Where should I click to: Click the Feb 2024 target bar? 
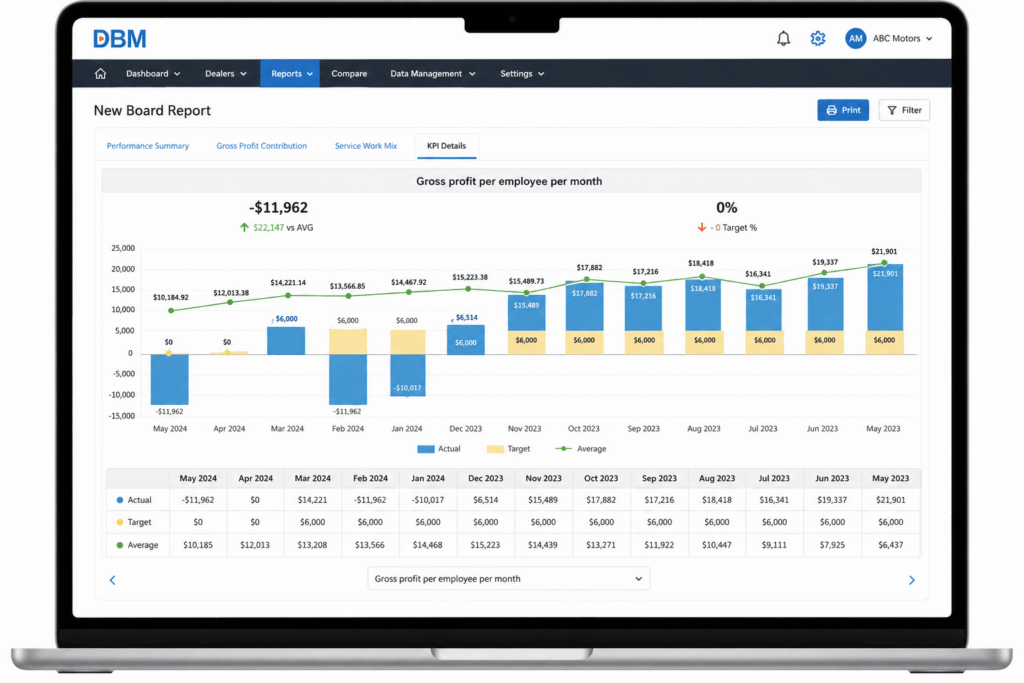pos(347,342)
